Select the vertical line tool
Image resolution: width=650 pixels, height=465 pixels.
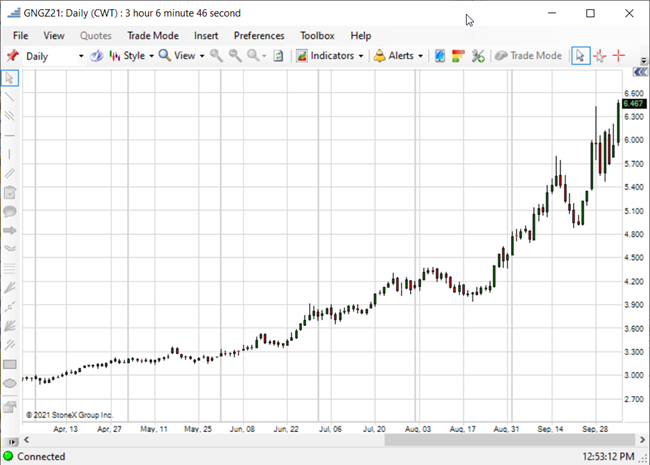(10, 154)
